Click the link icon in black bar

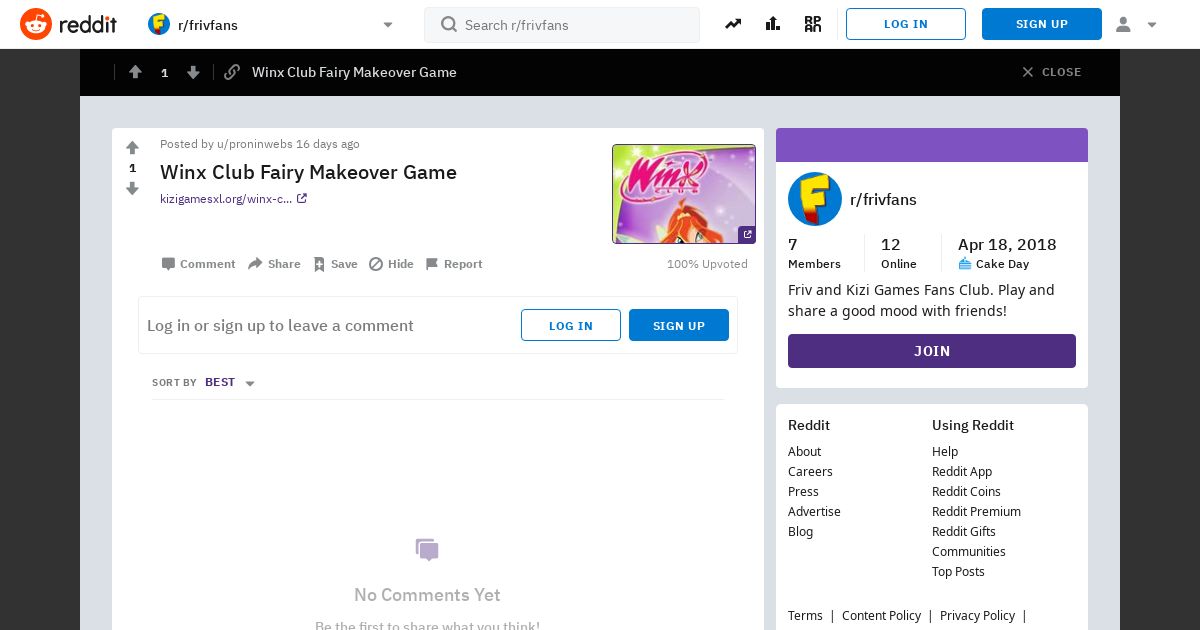pos(232,72)
